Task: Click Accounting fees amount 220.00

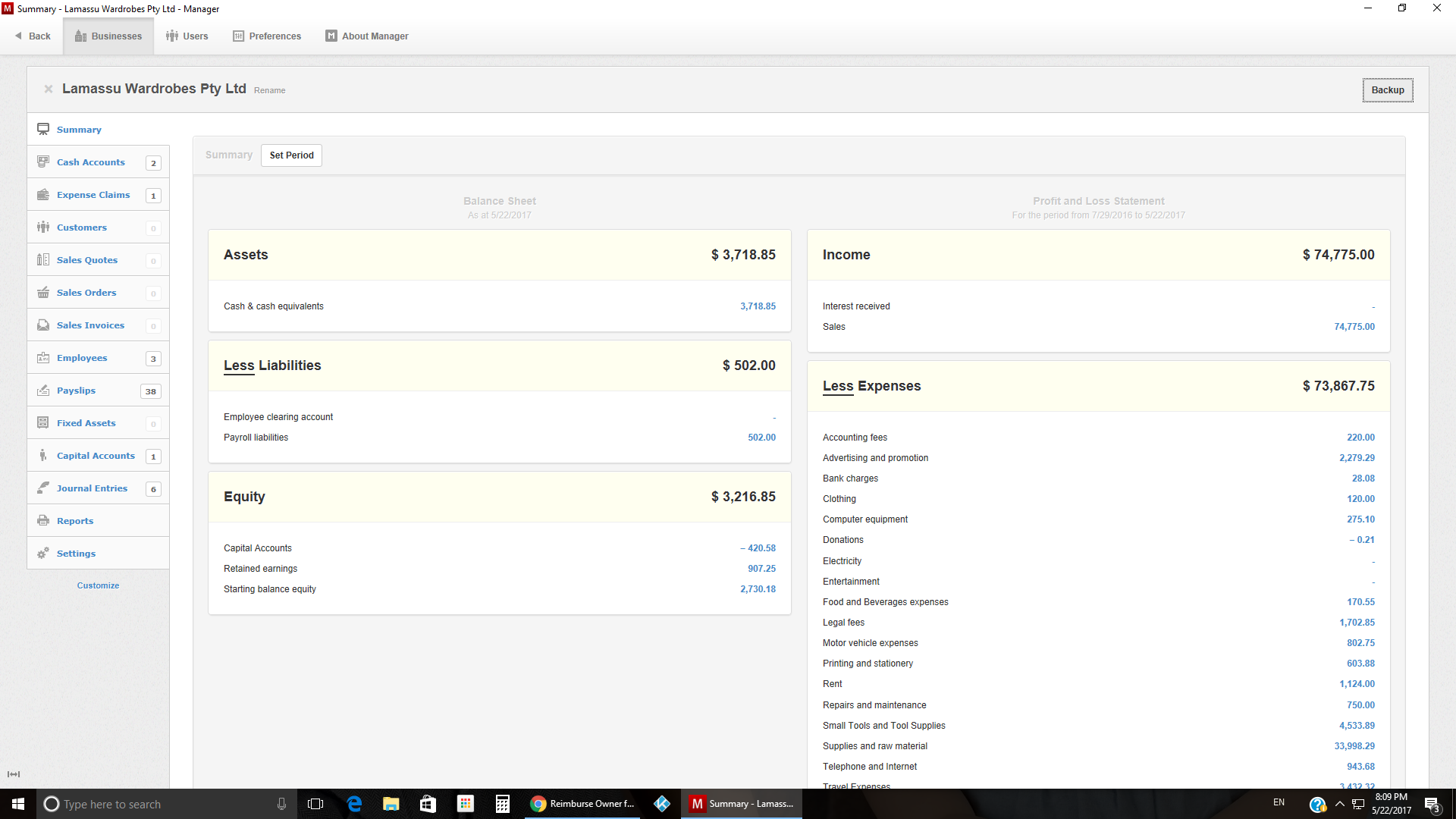Action: (x=1360, y=438)
